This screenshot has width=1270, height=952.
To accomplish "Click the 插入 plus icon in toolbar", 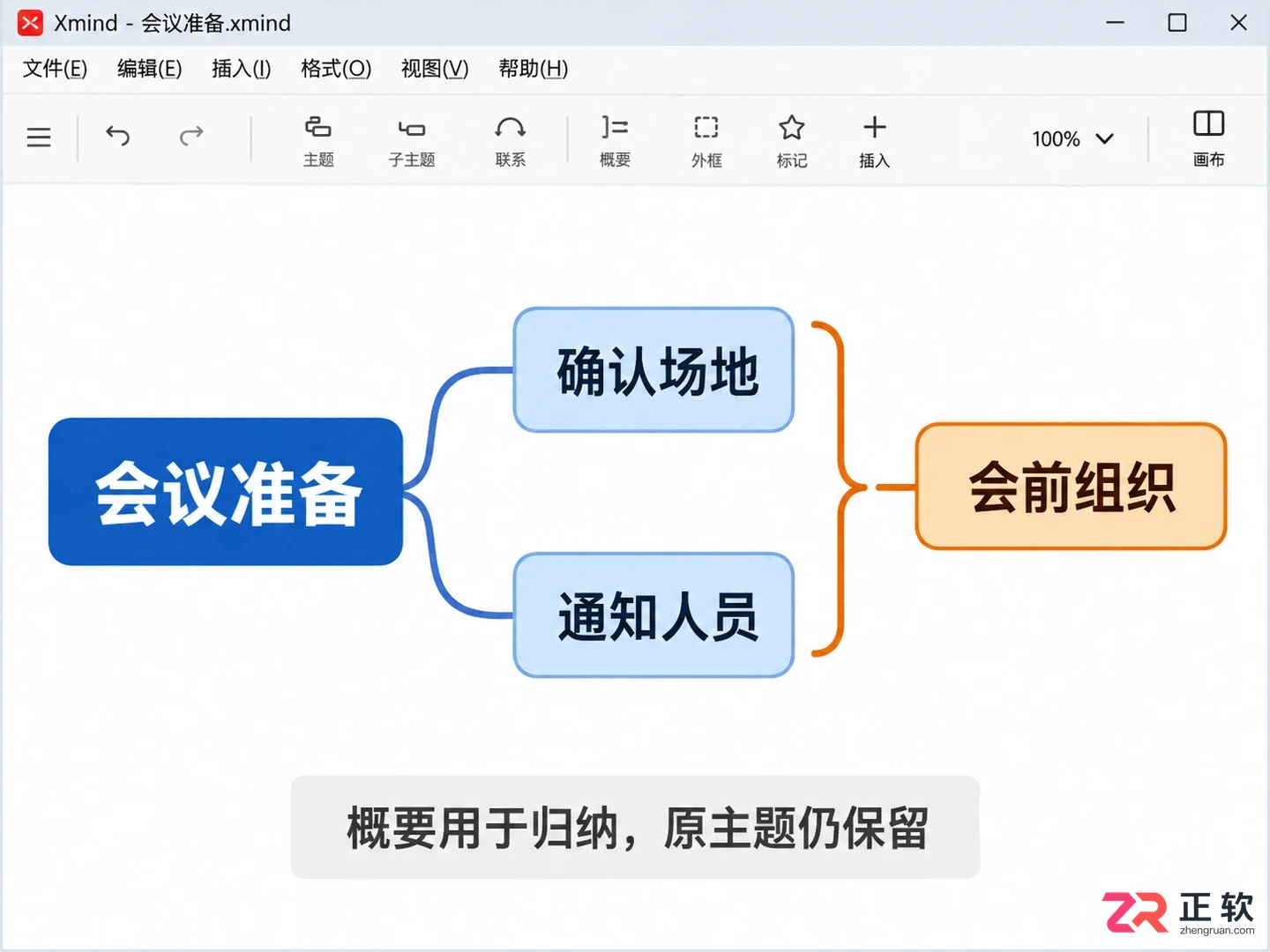I will coord(875,140).
